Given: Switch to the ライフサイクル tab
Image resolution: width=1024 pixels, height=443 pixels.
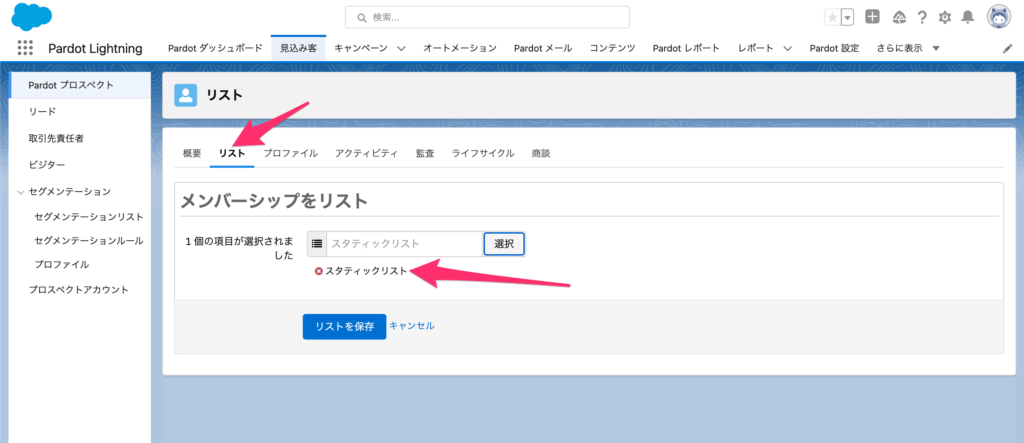Looking at the screenshot, I should [x=483, y=154].
